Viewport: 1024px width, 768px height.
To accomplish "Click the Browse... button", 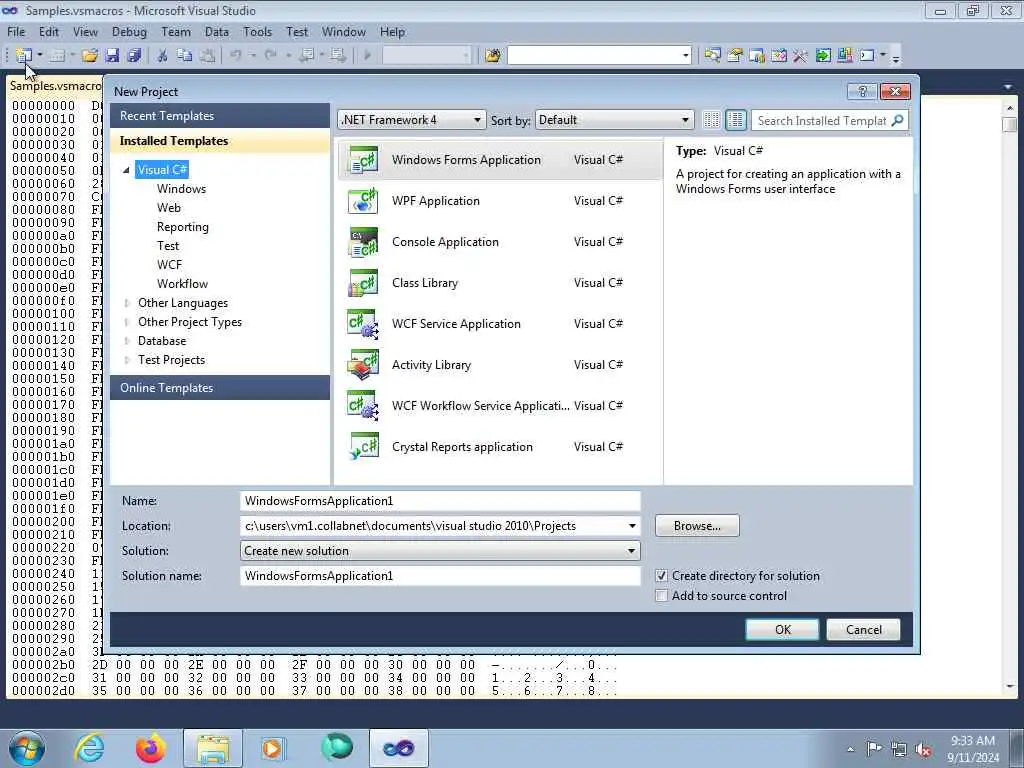I will coord(697,526).
